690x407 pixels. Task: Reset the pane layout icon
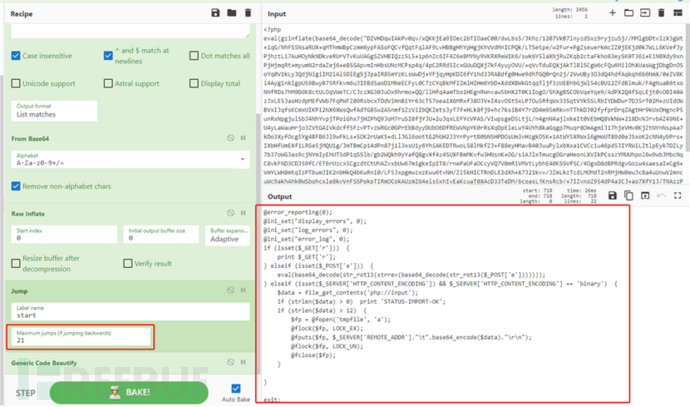[678, 13]
